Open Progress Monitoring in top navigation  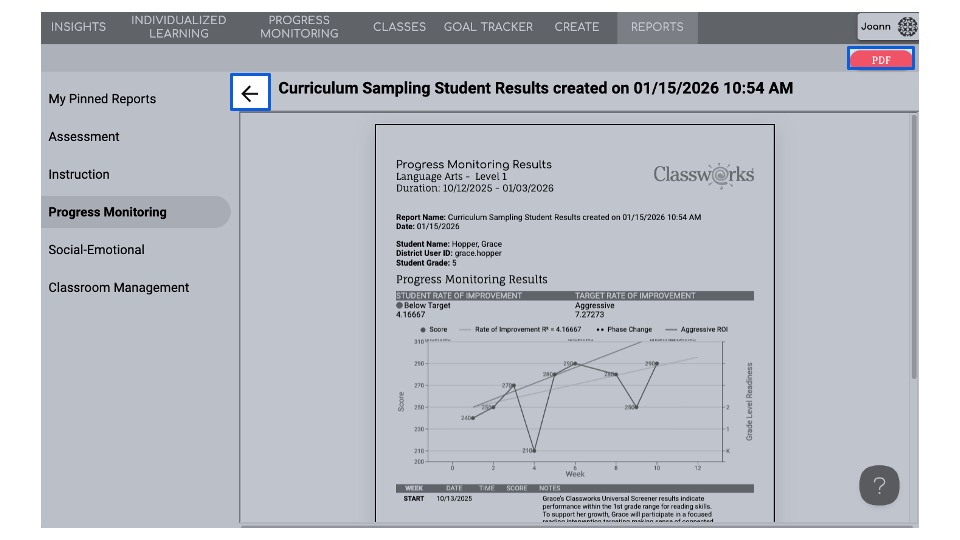coord(299,27)
